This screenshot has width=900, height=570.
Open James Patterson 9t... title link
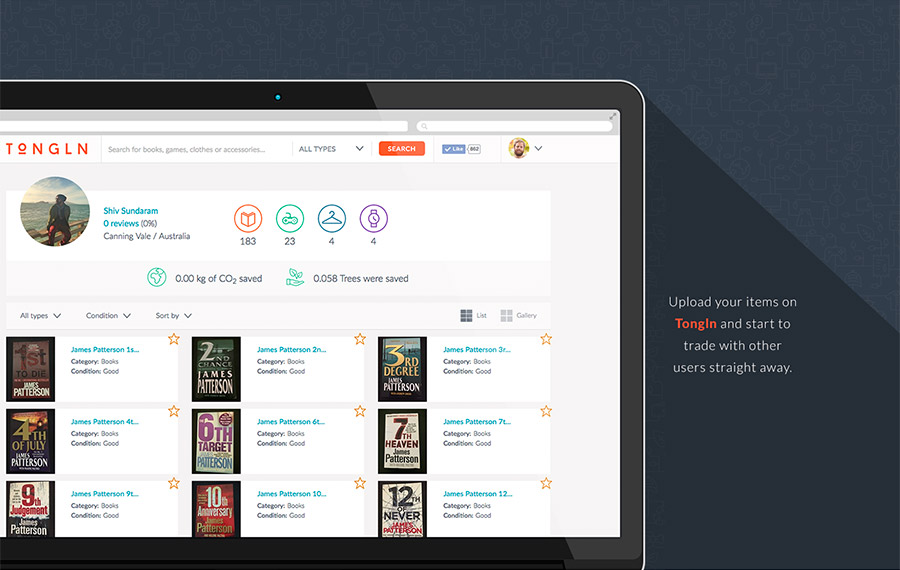(105, 494)
